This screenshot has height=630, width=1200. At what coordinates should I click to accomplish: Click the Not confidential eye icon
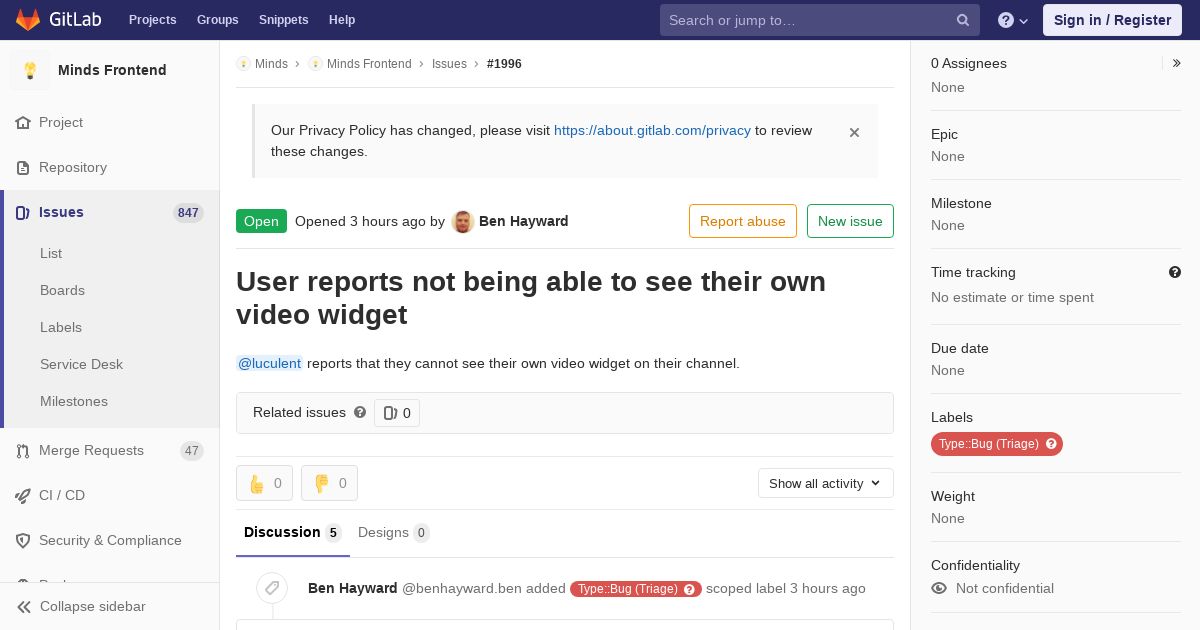coord(939,588)
